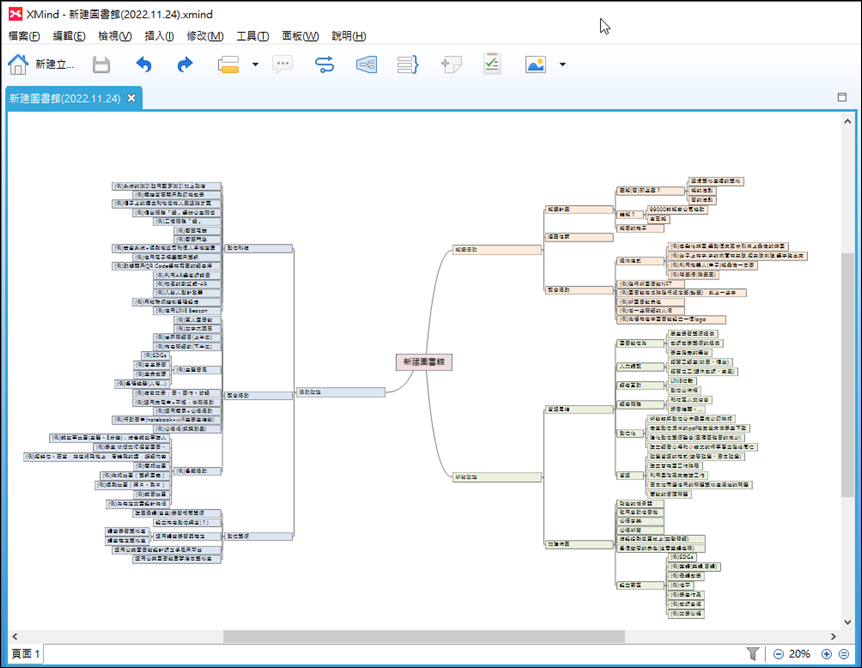Screen dimensions: 862x668
Task: Open the 說明(H) menu
Action: [349, 36]
